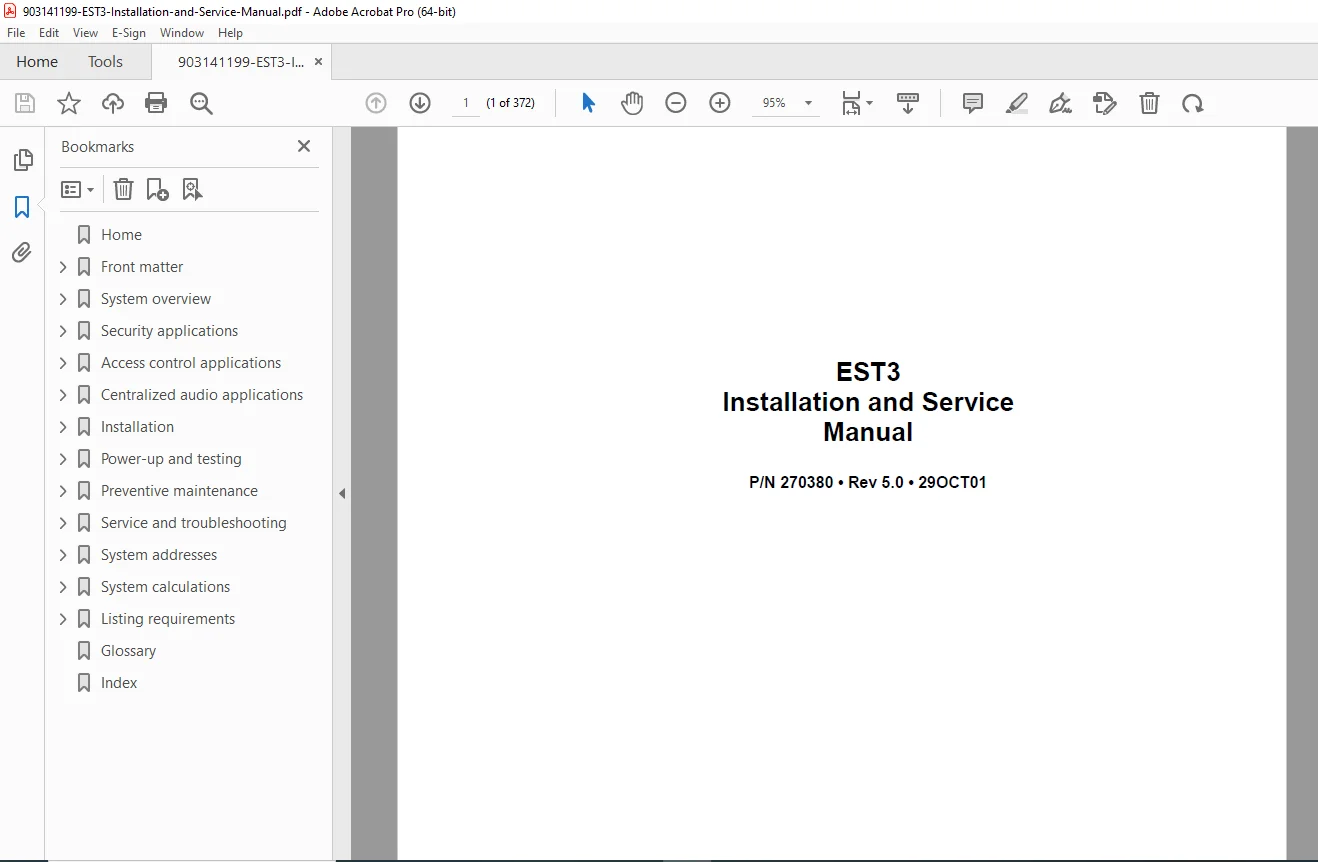Click the zoom percentage field

click(x=774, y=103)
